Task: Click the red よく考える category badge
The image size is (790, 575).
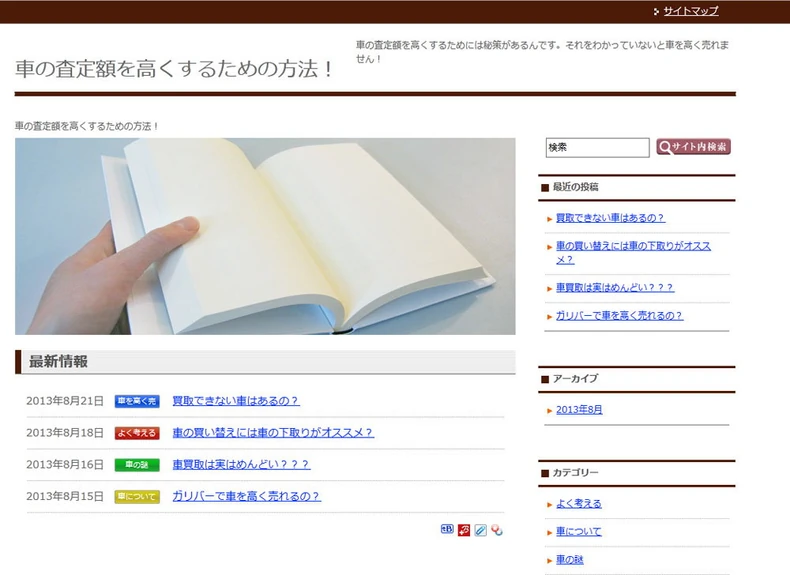Action: pyautogui.click(x=137, y=433)
